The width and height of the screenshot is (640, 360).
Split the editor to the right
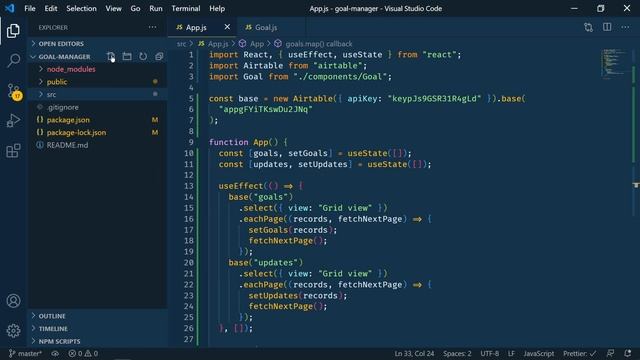point(607,27)
